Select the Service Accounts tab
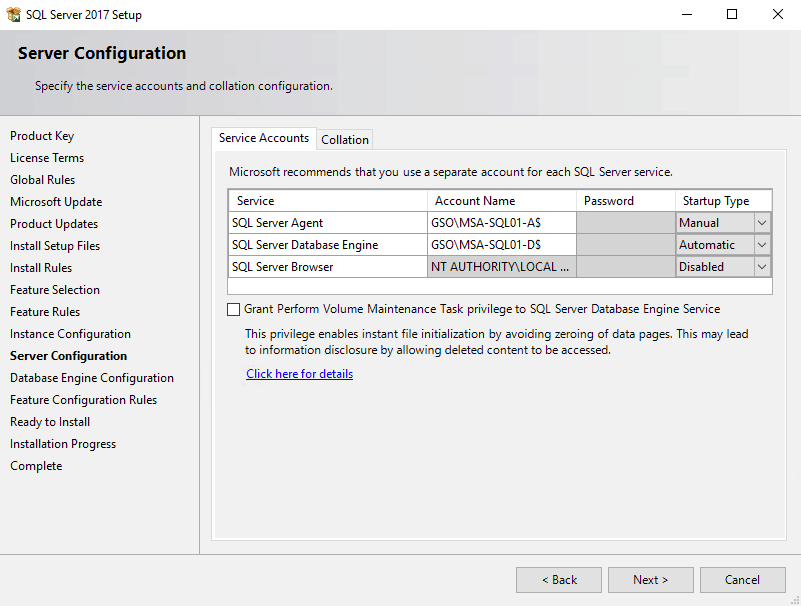 pyautogui.click(x=264, y=138)
